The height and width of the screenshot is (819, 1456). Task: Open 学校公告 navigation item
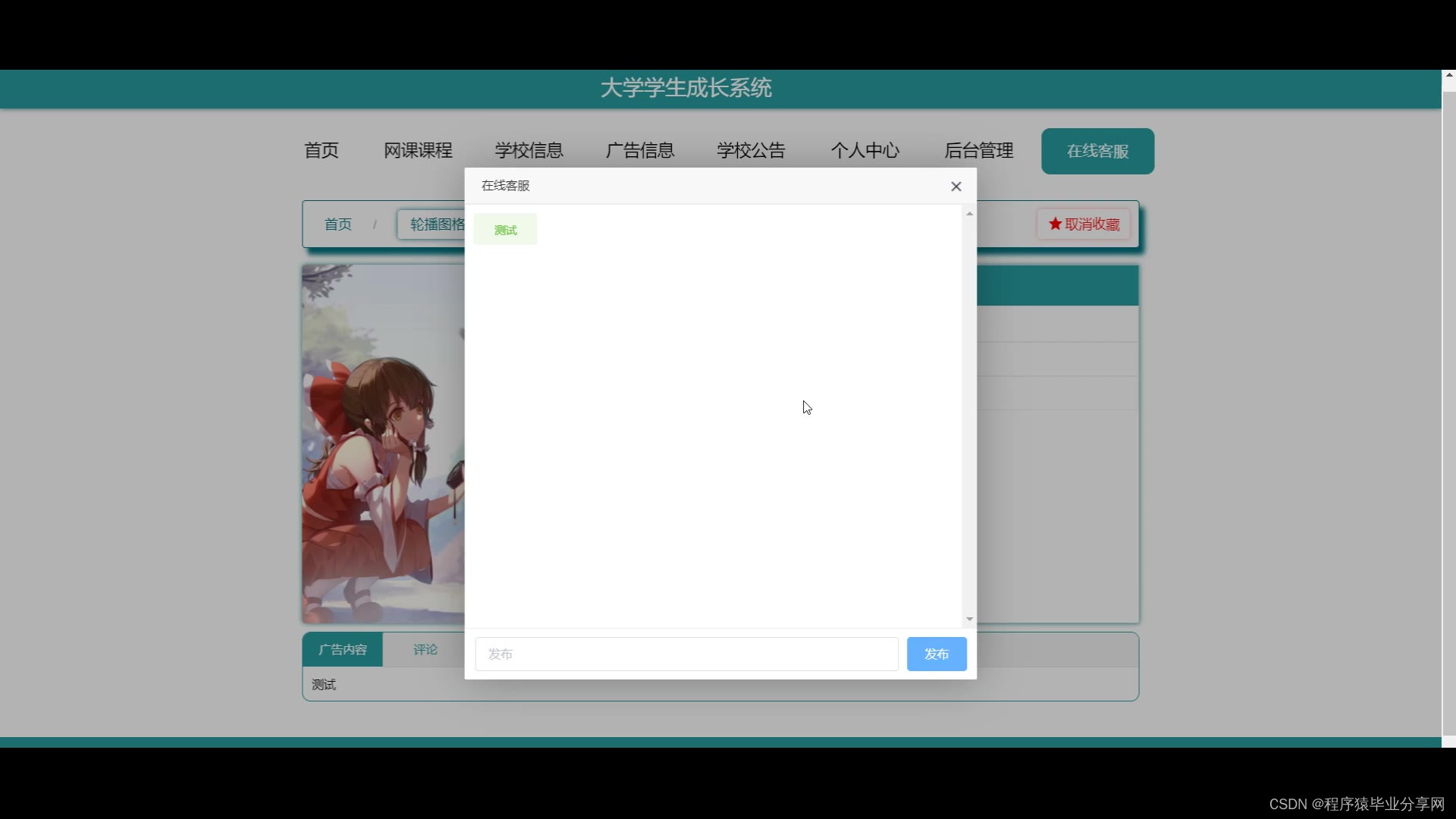click(x=751, y=151)
